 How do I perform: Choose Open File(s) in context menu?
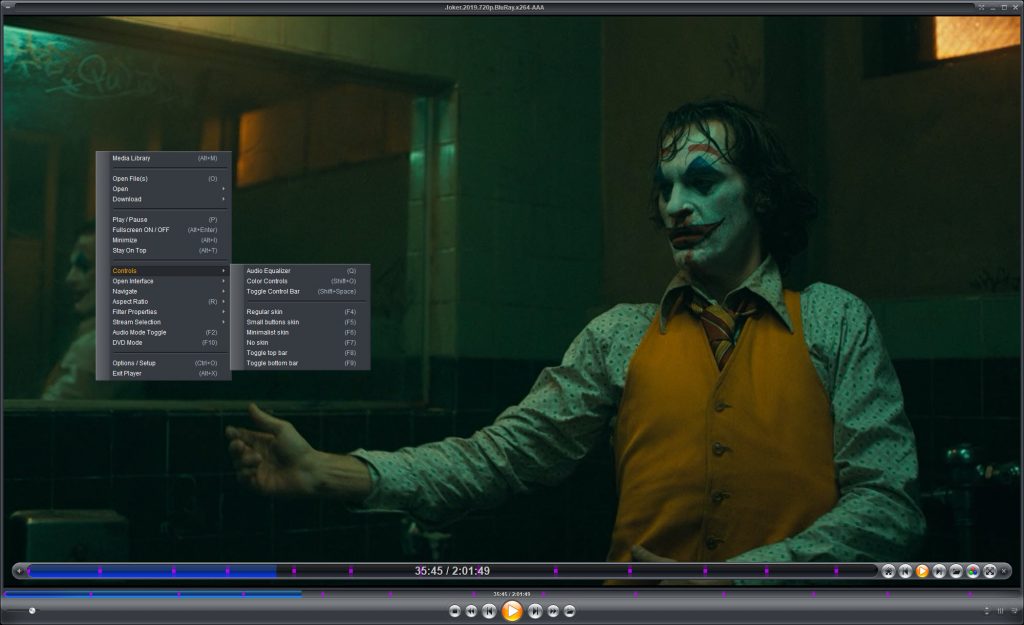click(x=164, y=178)
